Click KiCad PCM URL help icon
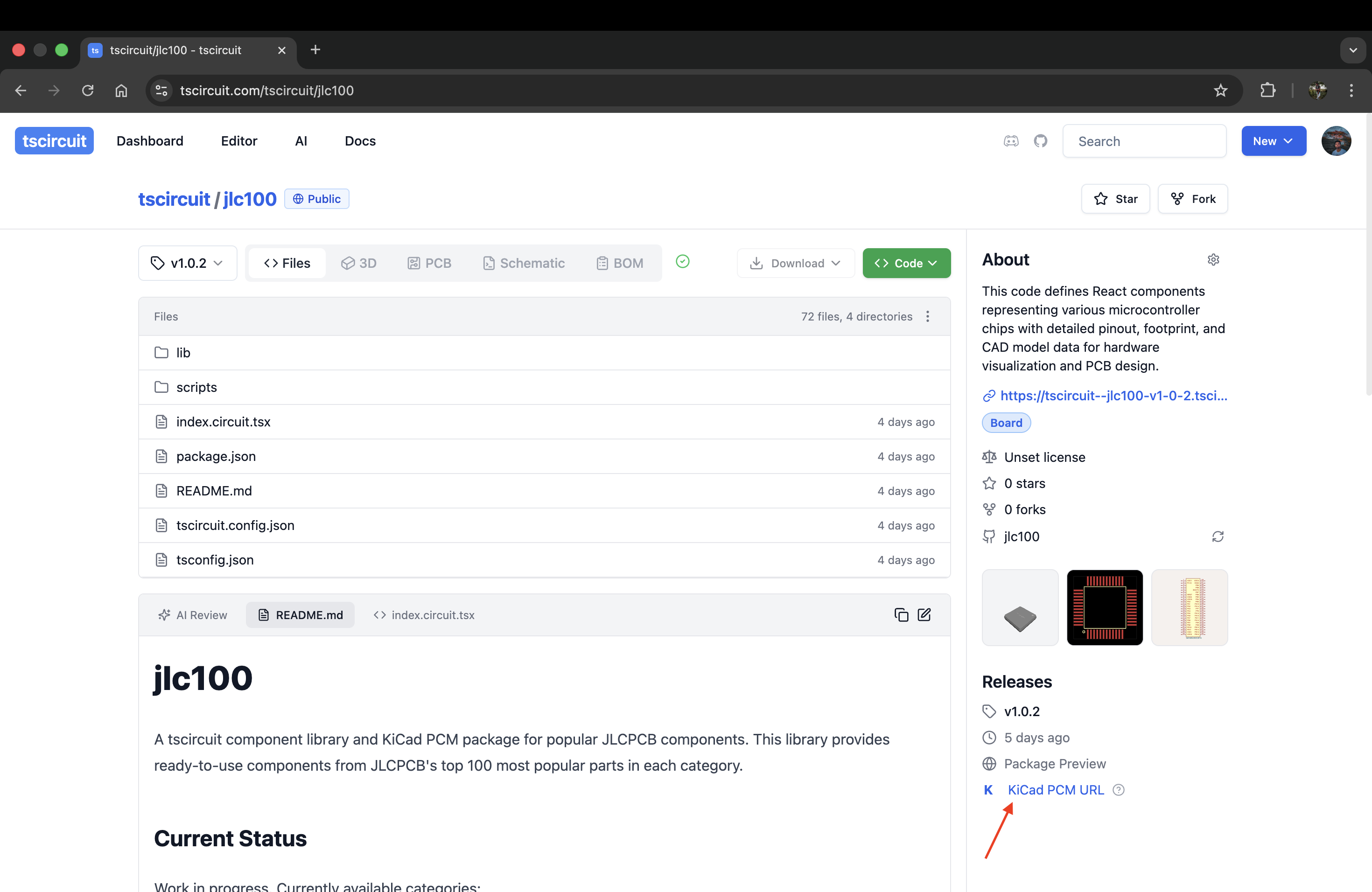1372x892 pixels. [1118, 790]
